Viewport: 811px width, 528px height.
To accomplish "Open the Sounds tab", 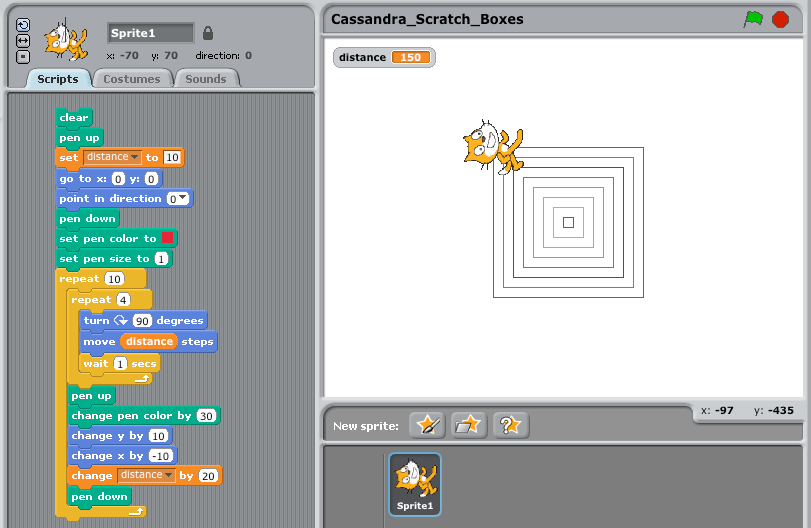I will tap(206, 79).
